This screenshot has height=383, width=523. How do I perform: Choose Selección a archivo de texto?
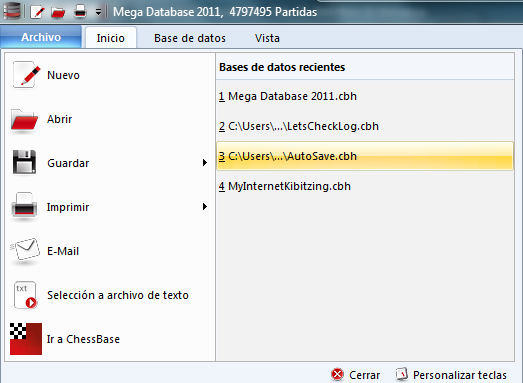[109, 295]
